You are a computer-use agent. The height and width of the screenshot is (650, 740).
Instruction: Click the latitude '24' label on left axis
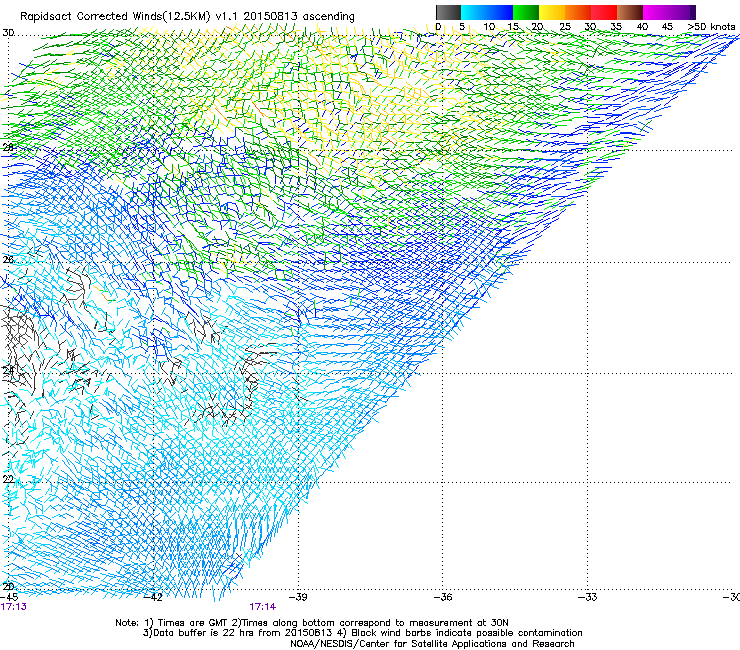8,370
